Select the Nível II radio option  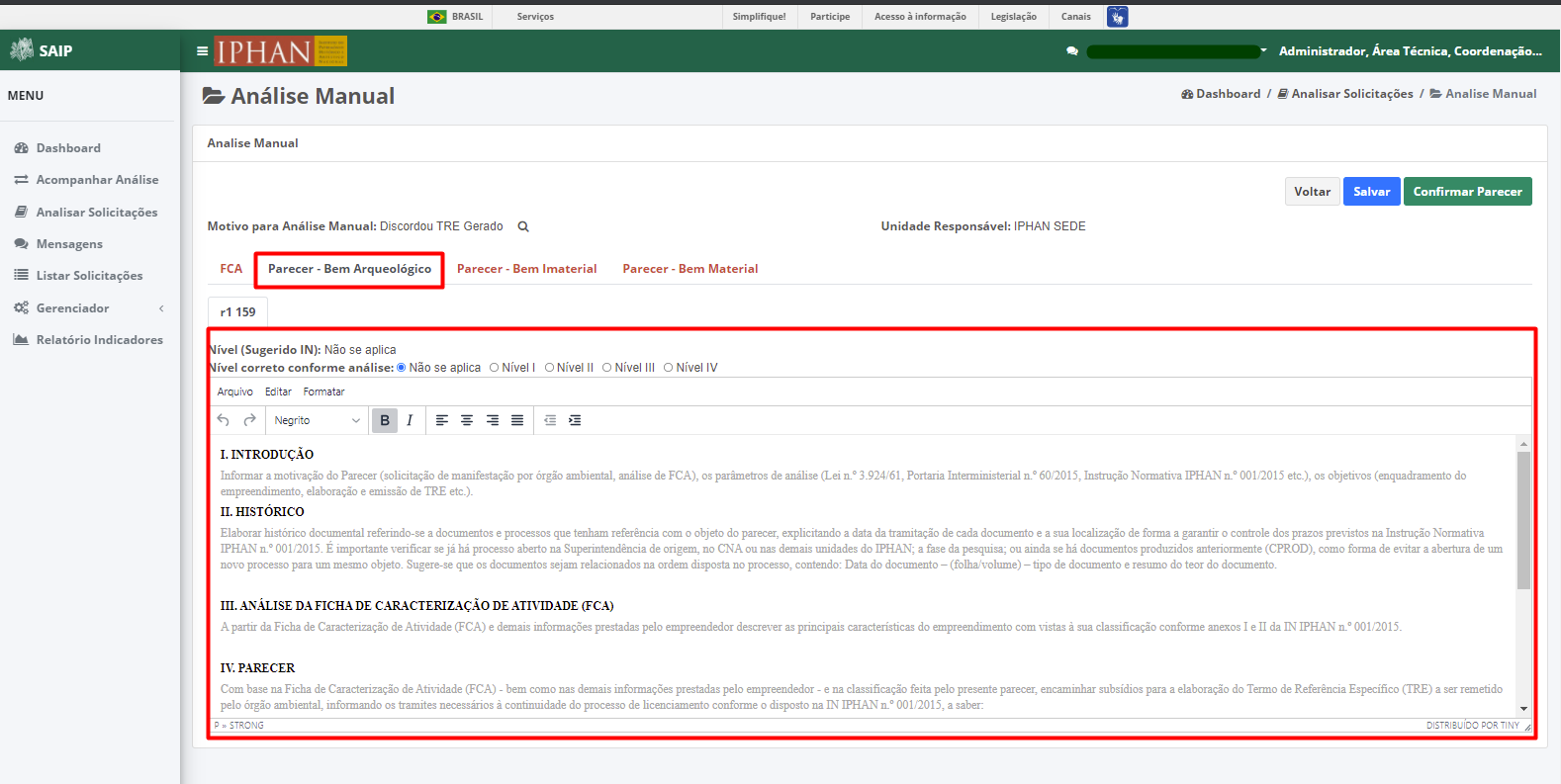549,368
